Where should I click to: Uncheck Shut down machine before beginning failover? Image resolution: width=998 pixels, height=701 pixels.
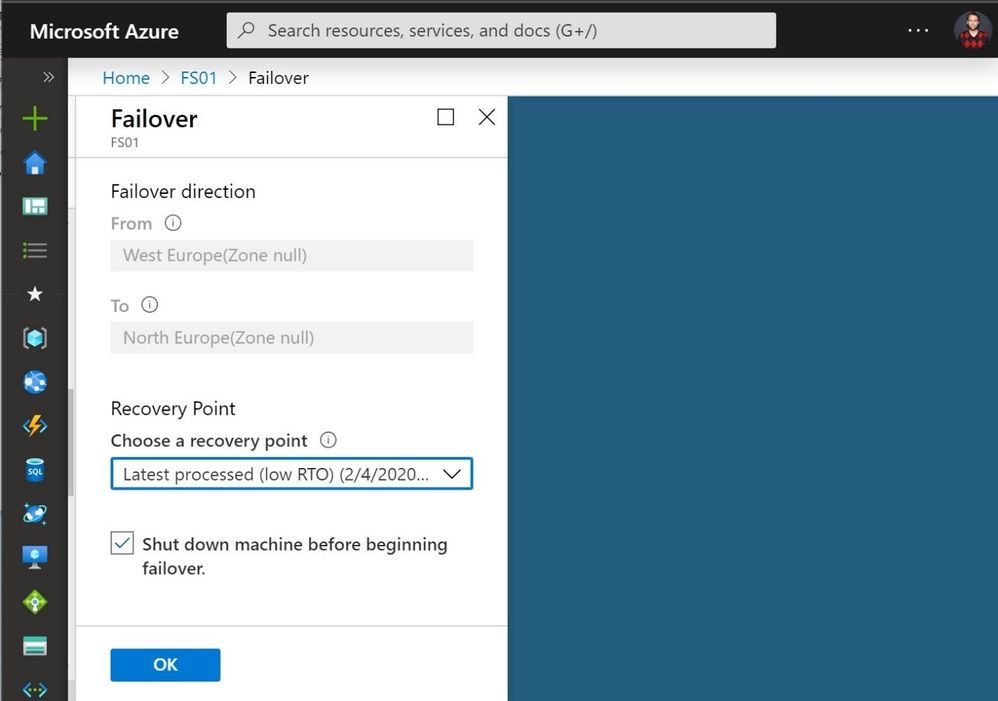click(122, 543)
